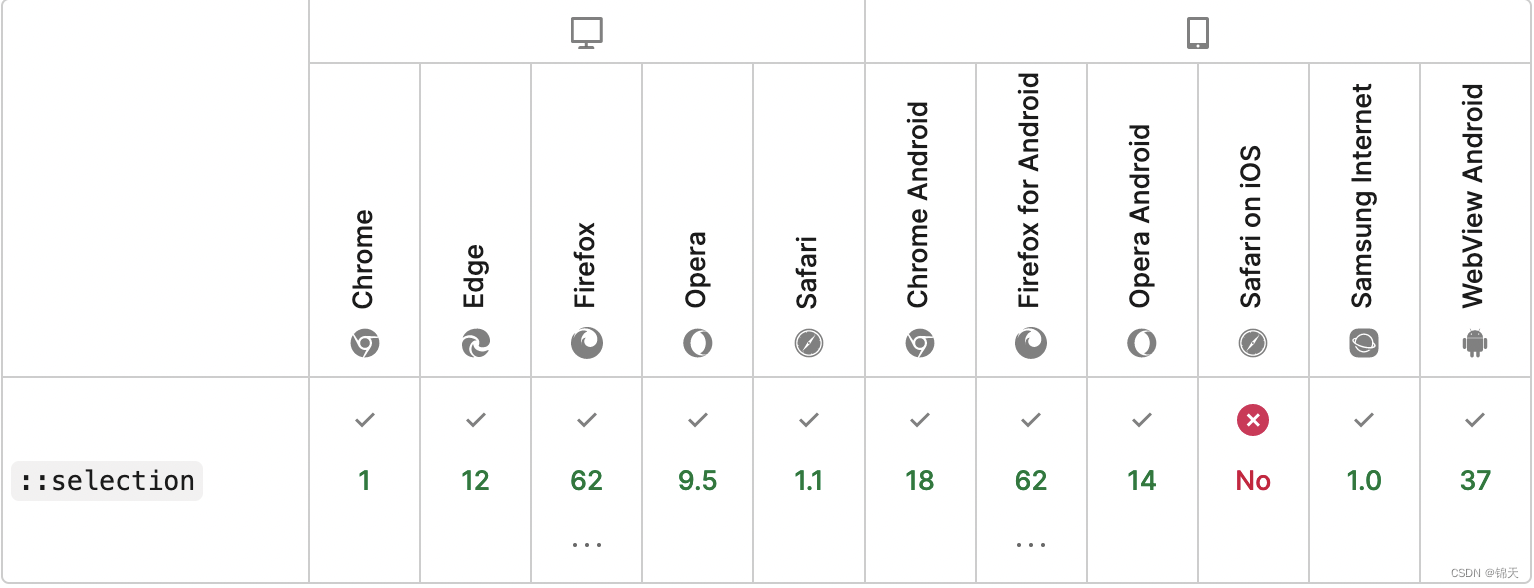Click the Edge version 12 cell
The image size is (1534, 588).
click(476, 480)
